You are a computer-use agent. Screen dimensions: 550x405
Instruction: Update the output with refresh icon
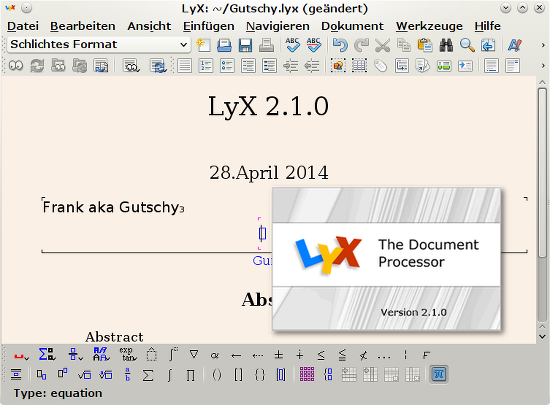coord(37,66)
